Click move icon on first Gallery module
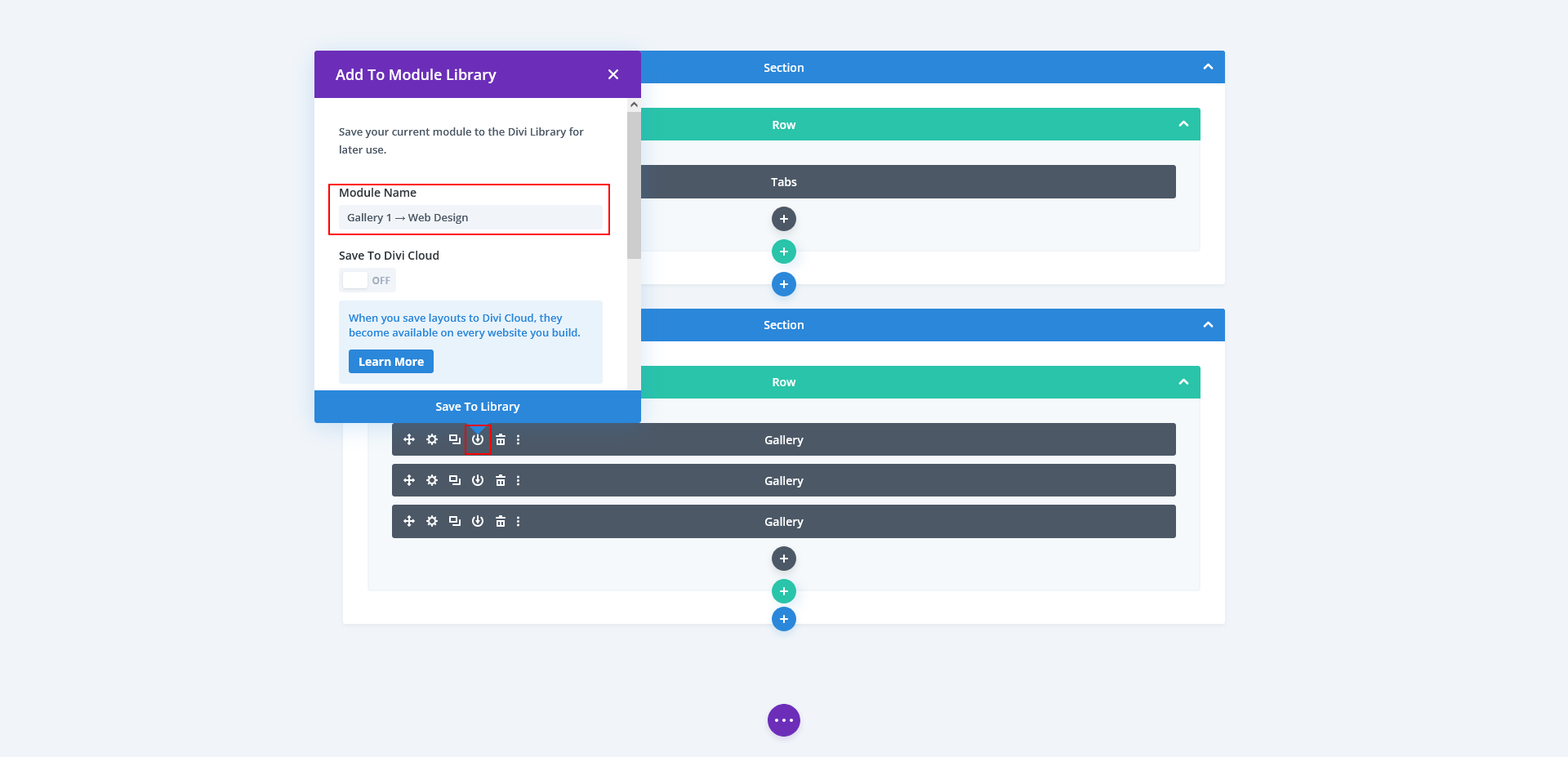Image resolution: width=1568 pixels, height=757 pixels. pyautogui.click(x=409, y=439)
